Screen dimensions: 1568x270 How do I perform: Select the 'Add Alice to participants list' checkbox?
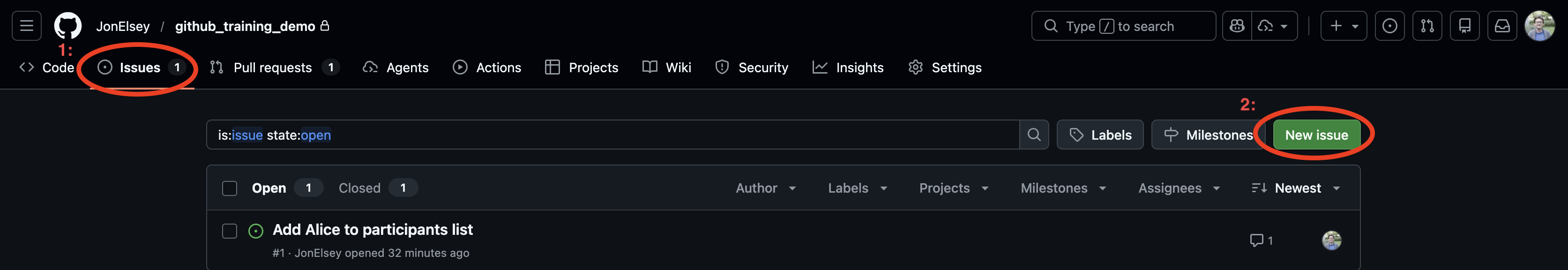[230, 231]
